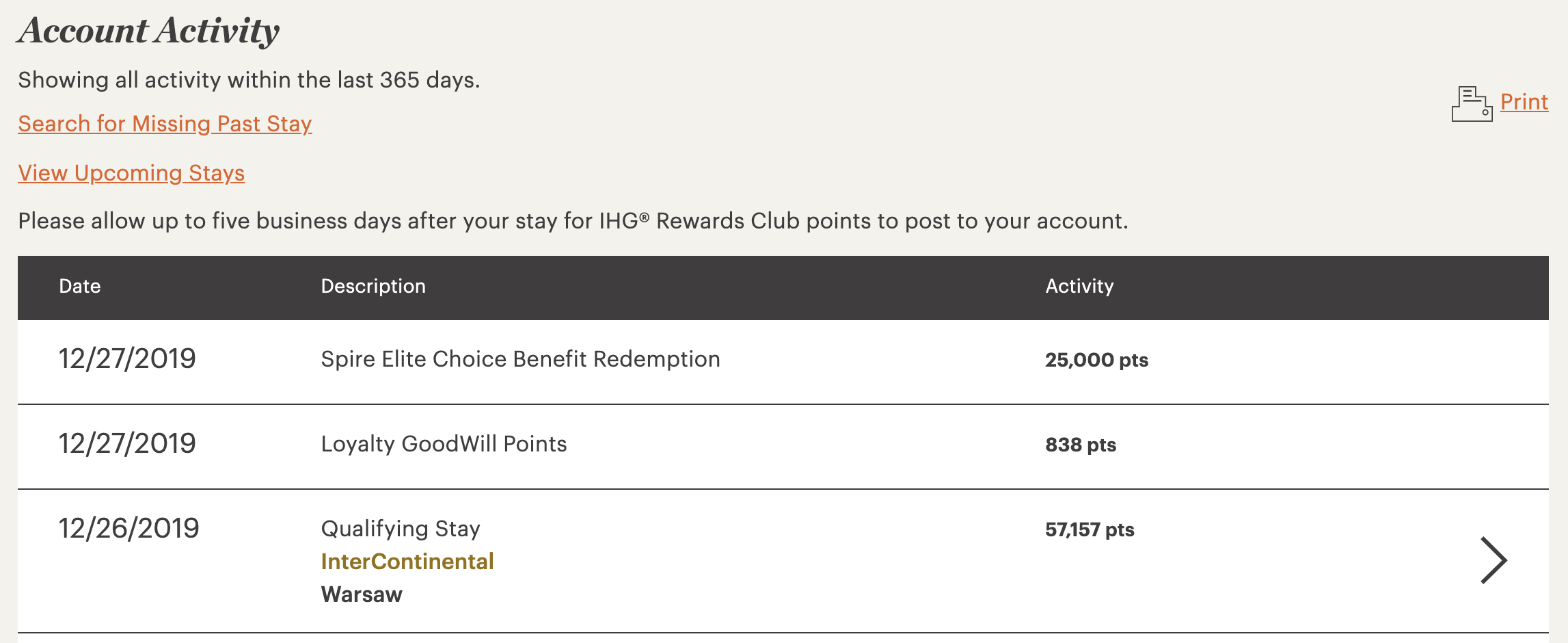Image resolution: width=1568 pixels, height=643 pixels.
Task: Click the Qualifying Stay description text
Action: coord(401,529)
